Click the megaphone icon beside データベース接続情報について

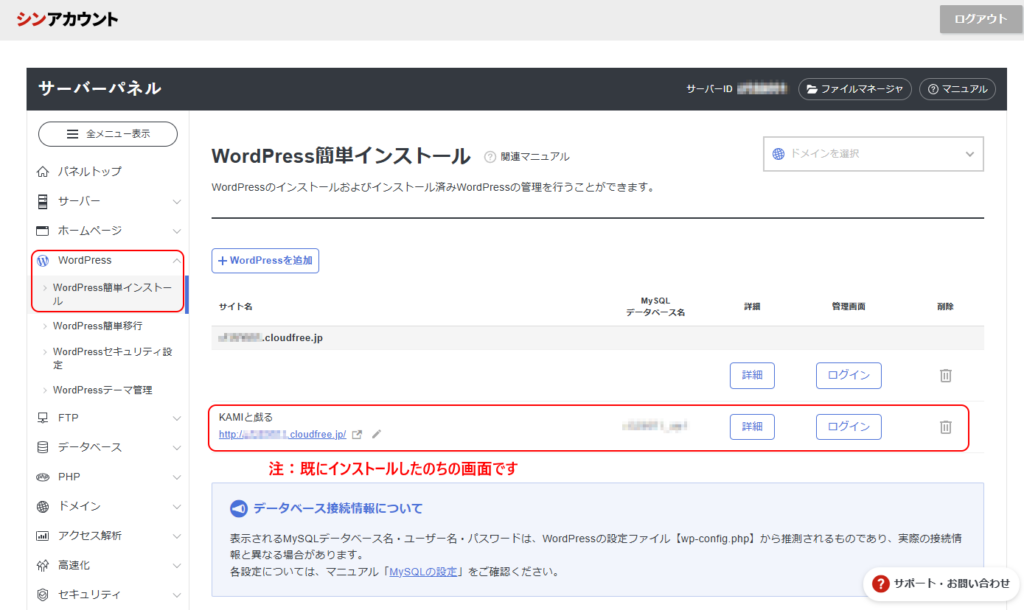tap(238, 508)
